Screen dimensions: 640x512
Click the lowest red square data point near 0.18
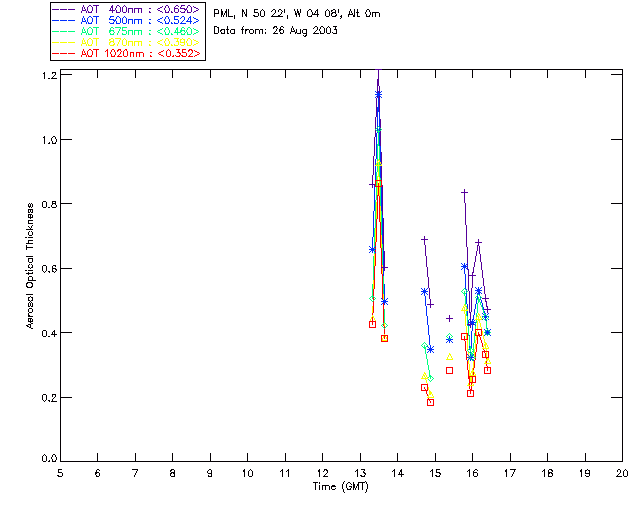point(430,402)
